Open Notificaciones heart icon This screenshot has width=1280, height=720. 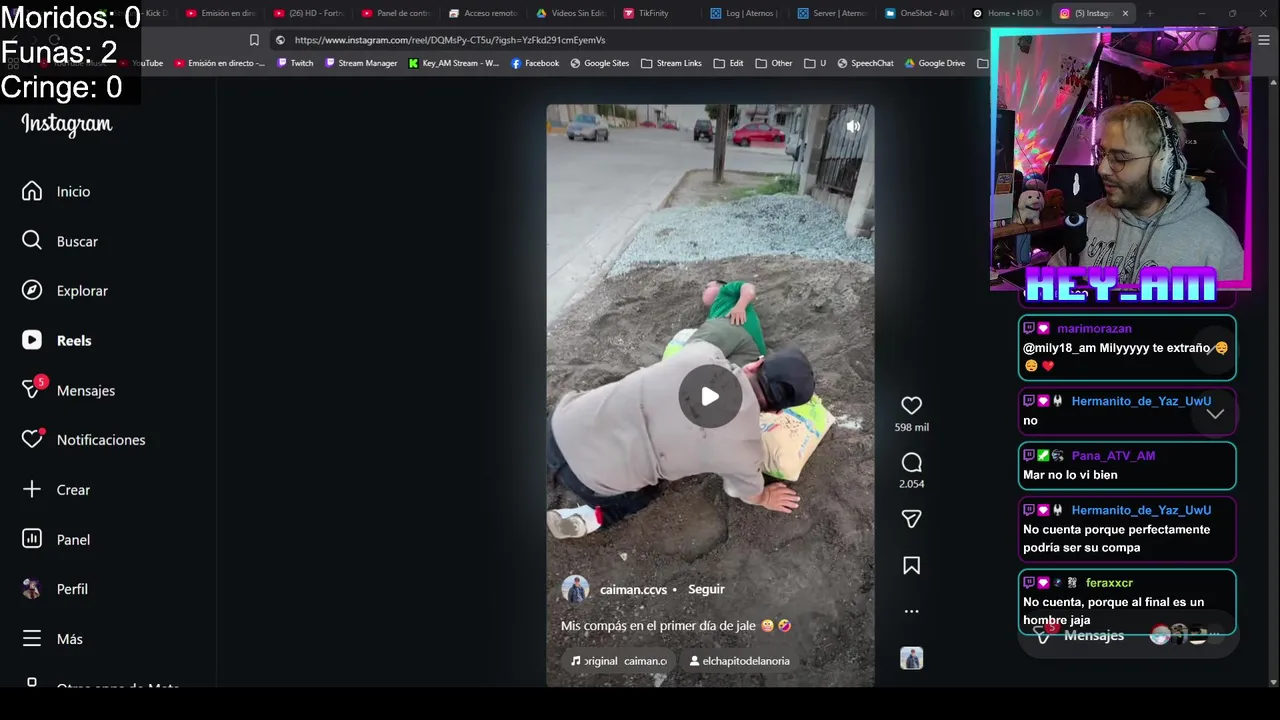click(32, 439)
